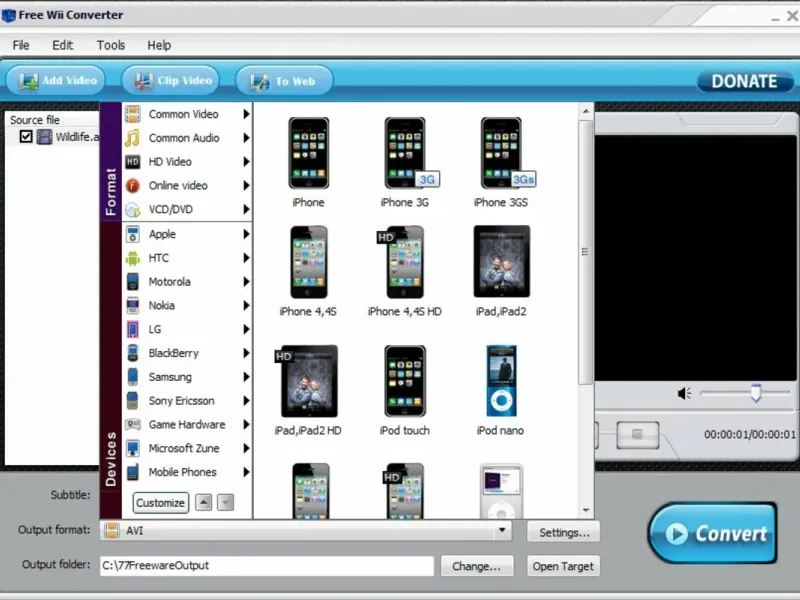
Task: Open the Help menu
Action: point(159,45)
